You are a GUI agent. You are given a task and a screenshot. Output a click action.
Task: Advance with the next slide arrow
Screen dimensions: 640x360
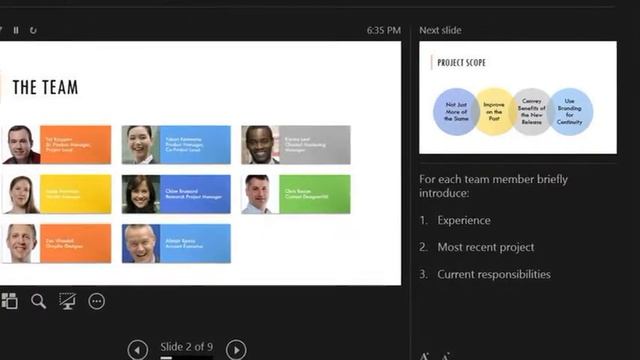tap(236, 350)
